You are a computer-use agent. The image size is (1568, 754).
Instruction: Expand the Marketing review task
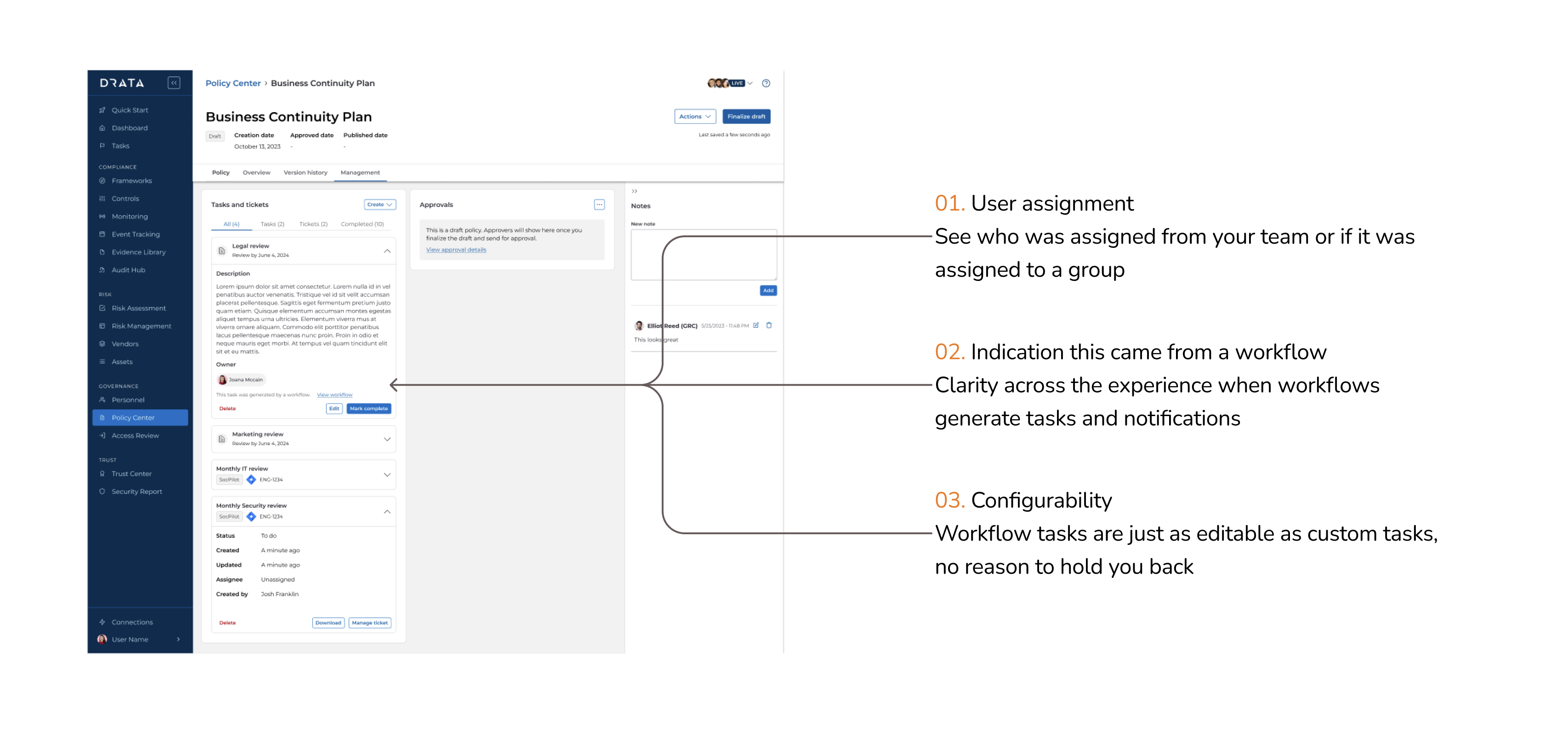click(x=387, y=439)
